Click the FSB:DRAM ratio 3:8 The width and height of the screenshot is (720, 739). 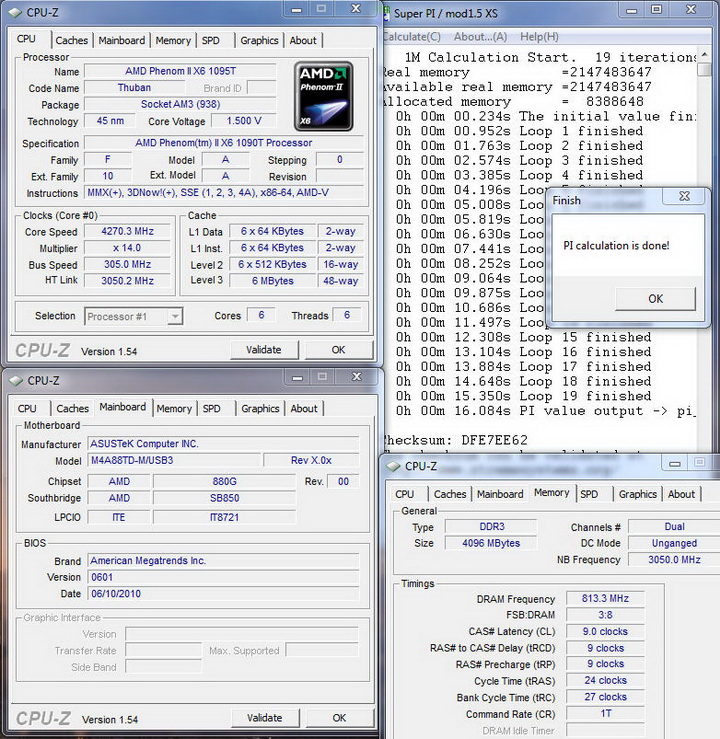pos(605,615)
